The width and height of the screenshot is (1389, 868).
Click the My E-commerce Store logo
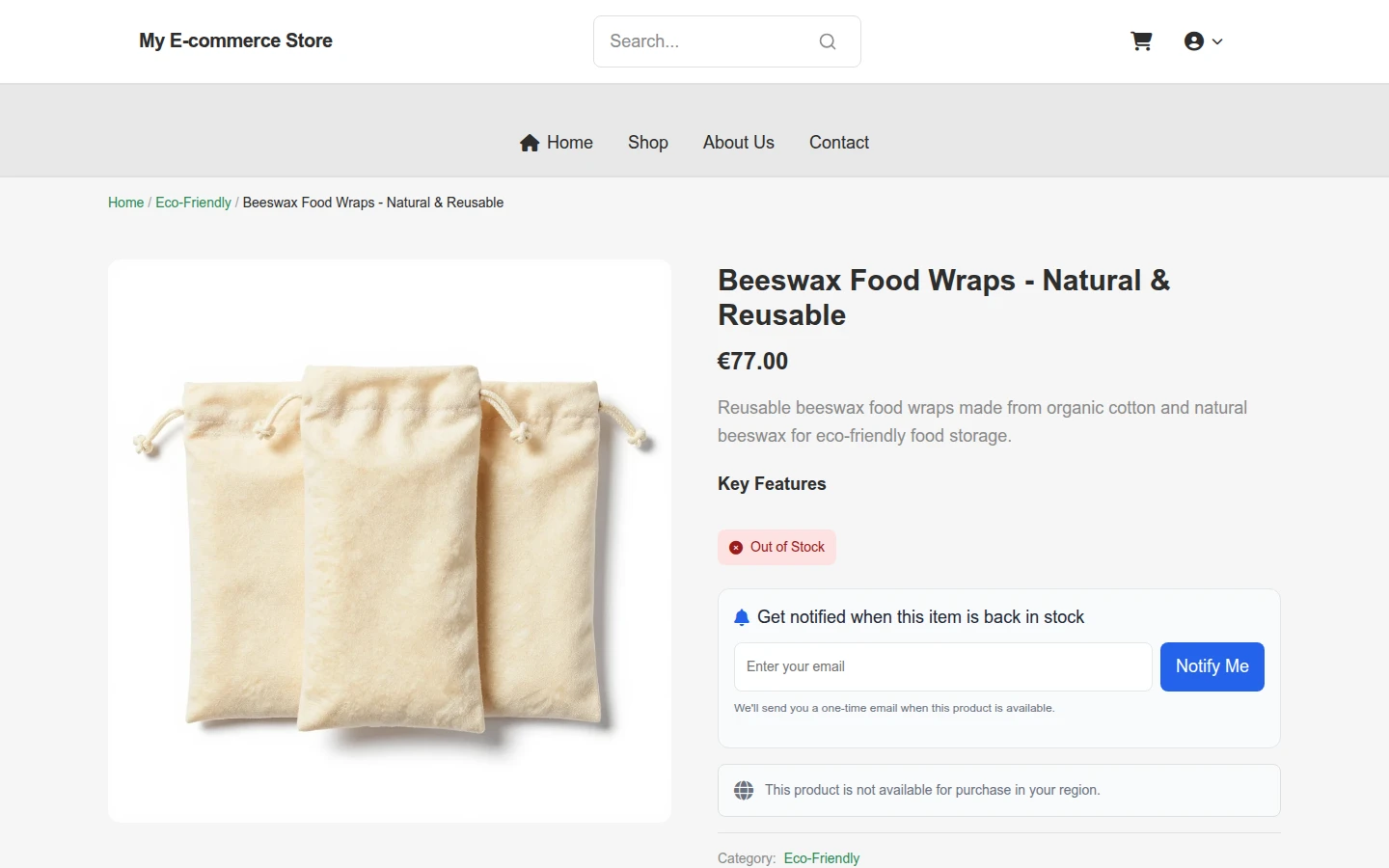pyautogui.click(x=235, y=41)
